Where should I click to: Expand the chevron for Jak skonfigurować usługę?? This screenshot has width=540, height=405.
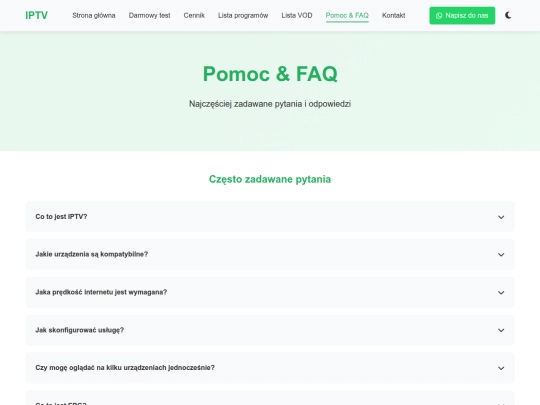pos(501,330)
